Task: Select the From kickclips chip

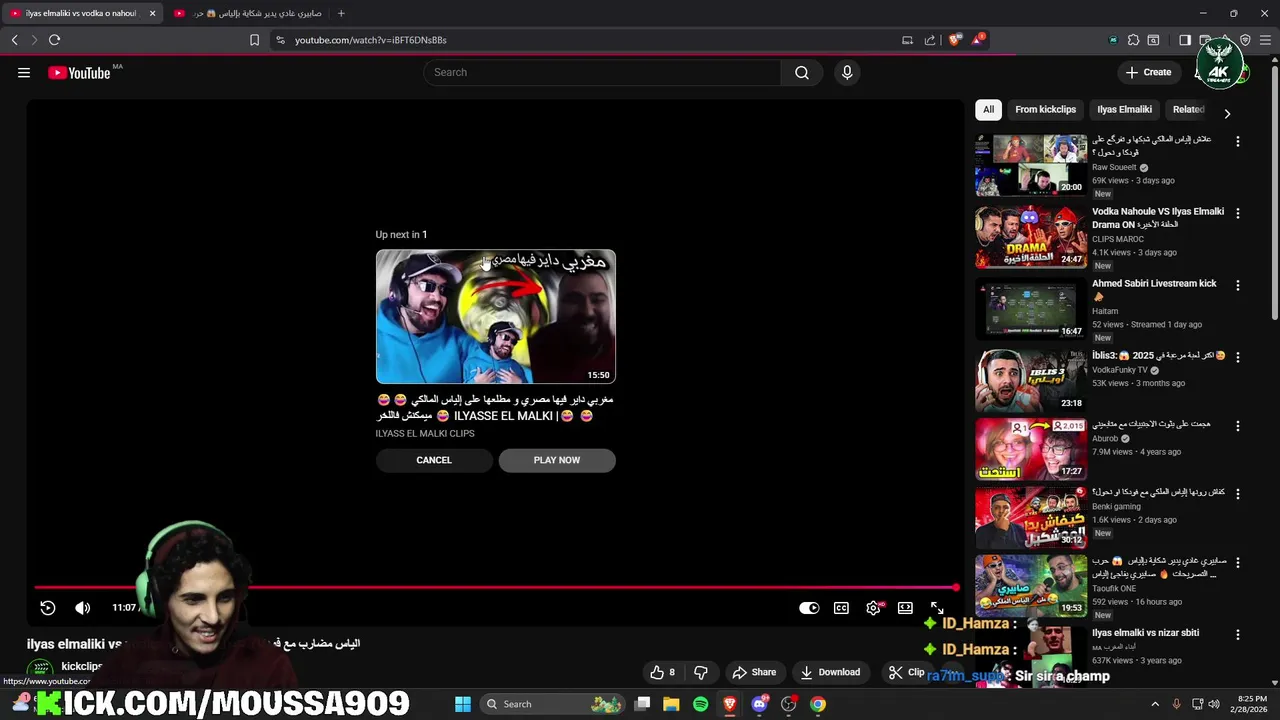Action: [1045, 109]
